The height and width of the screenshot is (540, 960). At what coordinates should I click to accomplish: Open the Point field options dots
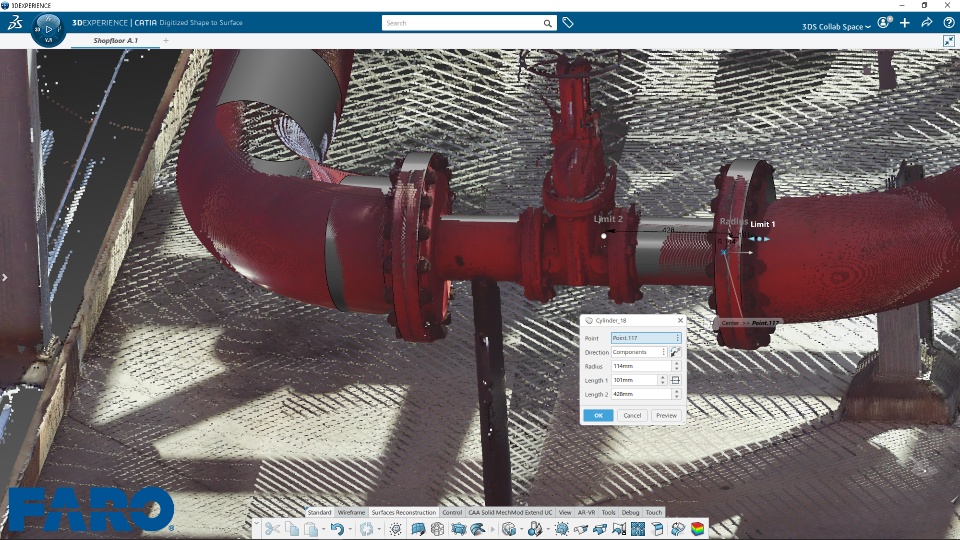(x=677, y=338)
